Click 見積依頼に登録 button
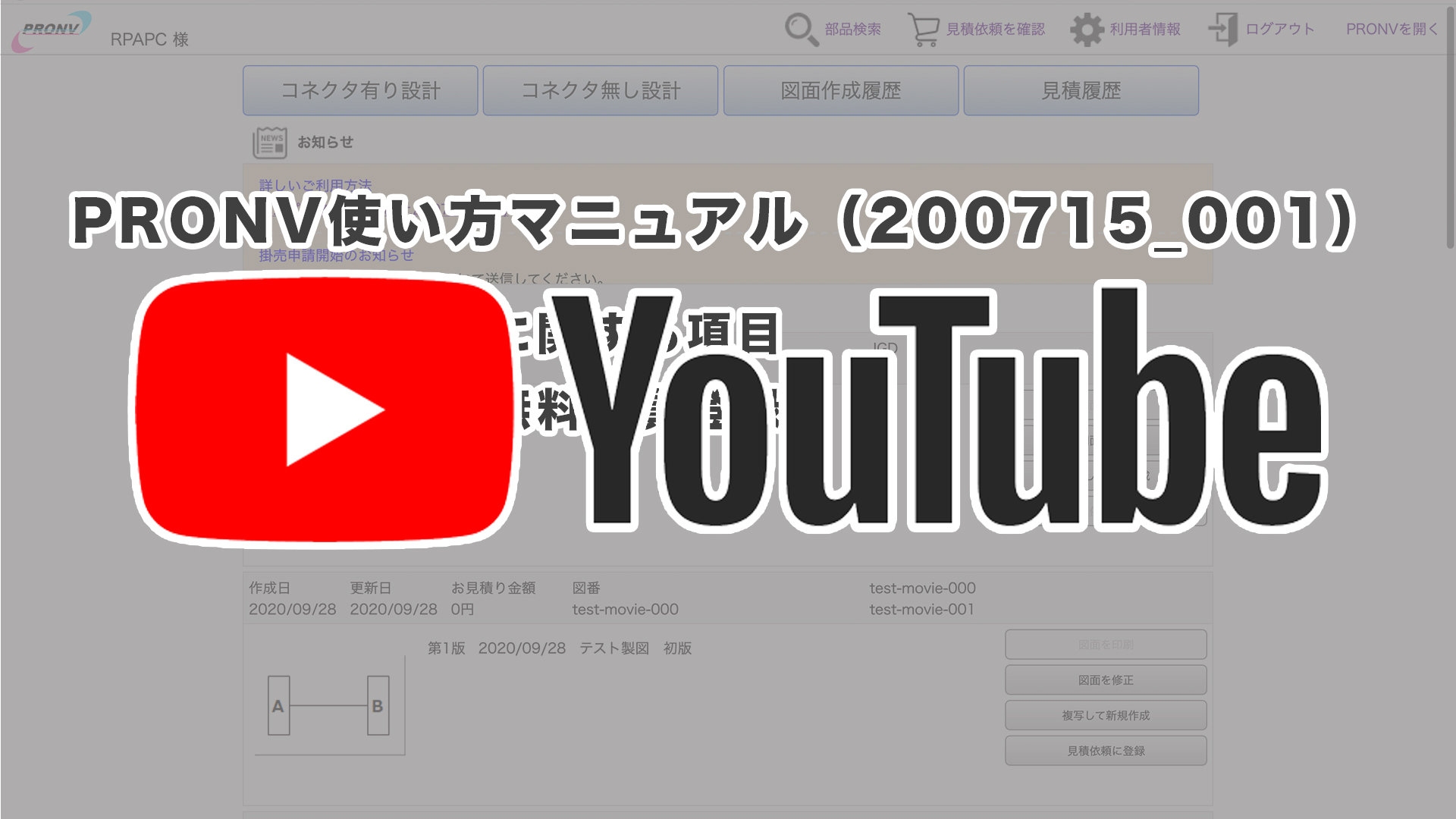Image resolution: width=1456 pixels, height=819 pixels. point(1106,751)
